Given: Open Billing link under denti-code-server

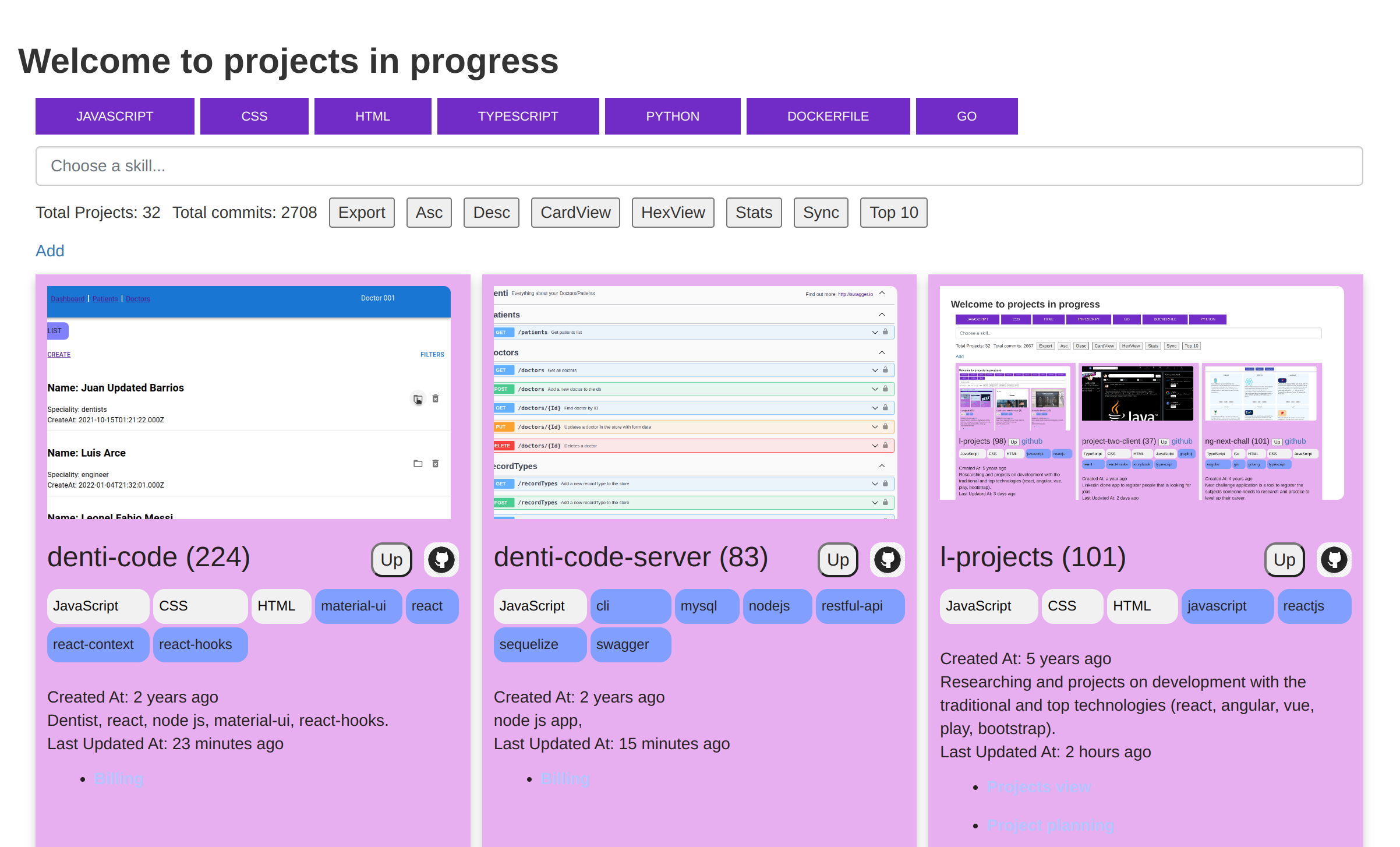Looking at the screenshot, I should pyautogui.click(x=565, y=779).
